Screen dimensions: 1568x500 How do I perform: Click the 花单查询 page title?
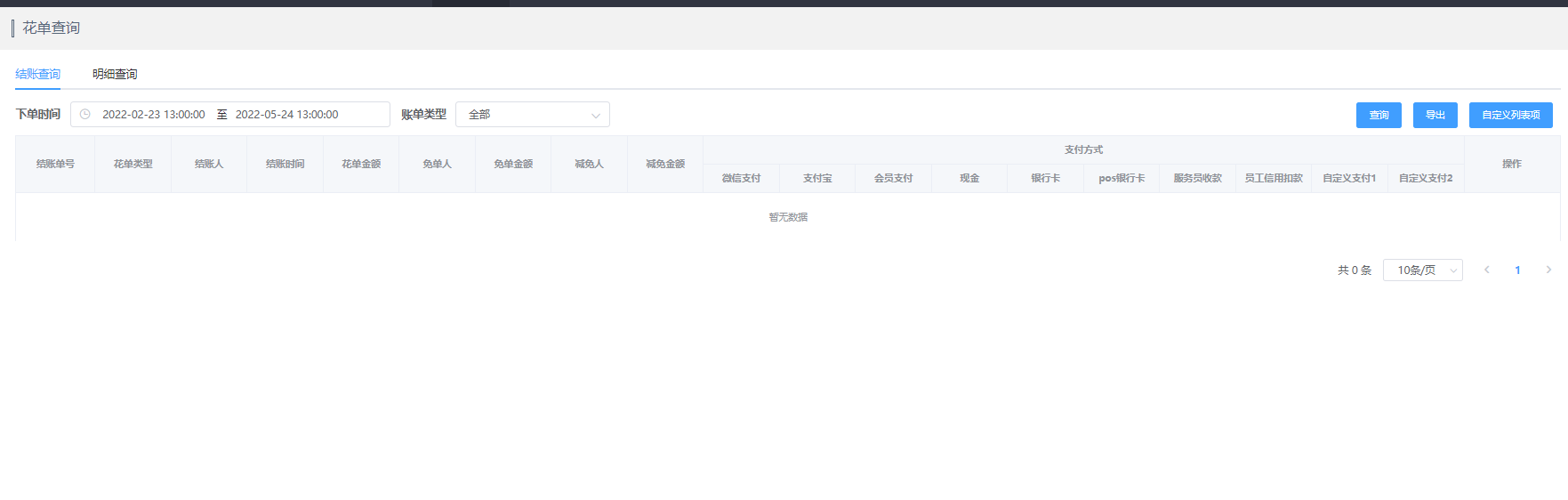click(x=52, y=28)
